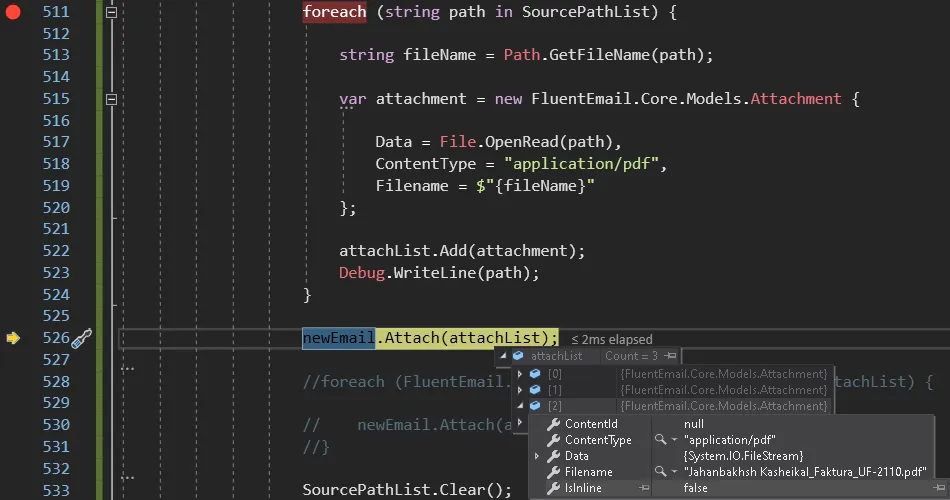Click Debug.WriteLine(path) on line 523

coord(434,273)
